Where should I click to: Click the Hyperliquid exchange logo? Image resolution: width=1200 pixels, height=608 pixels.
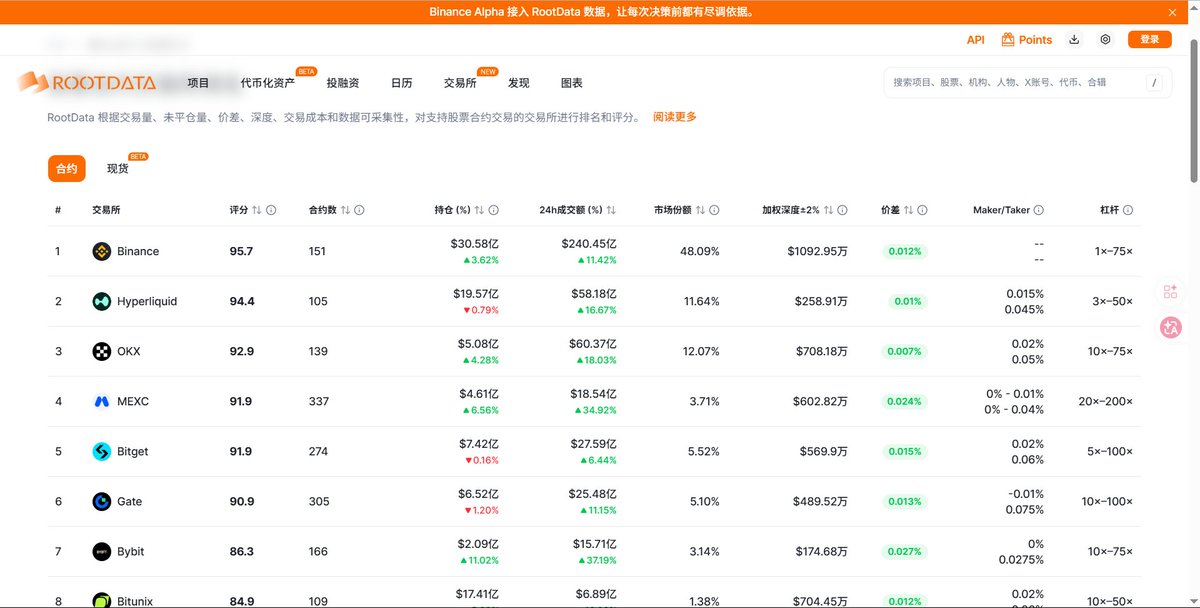coord(101,301)
